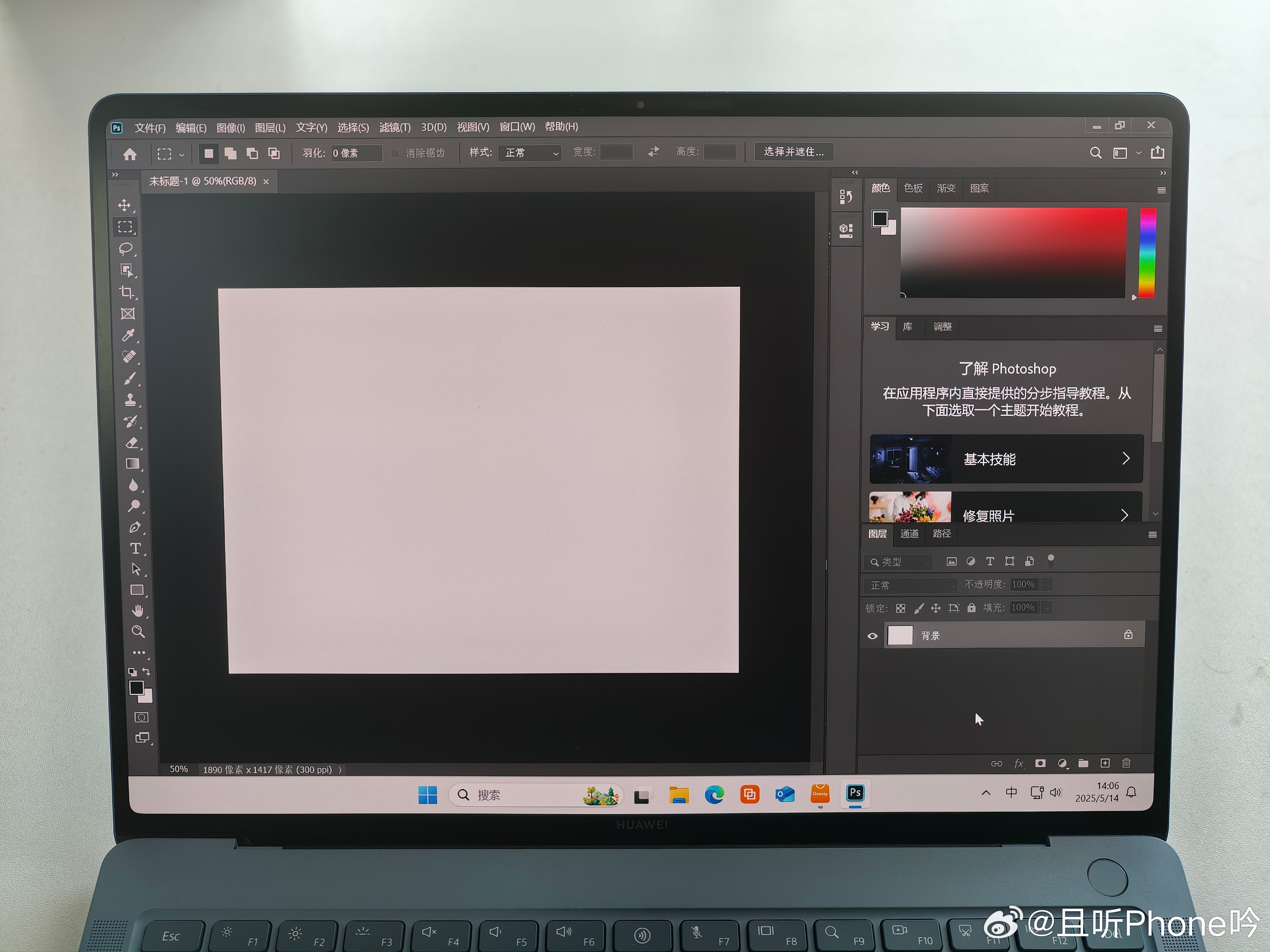Select the Rectangular Marquee tool in toolbox

click(x=125, y=227)
